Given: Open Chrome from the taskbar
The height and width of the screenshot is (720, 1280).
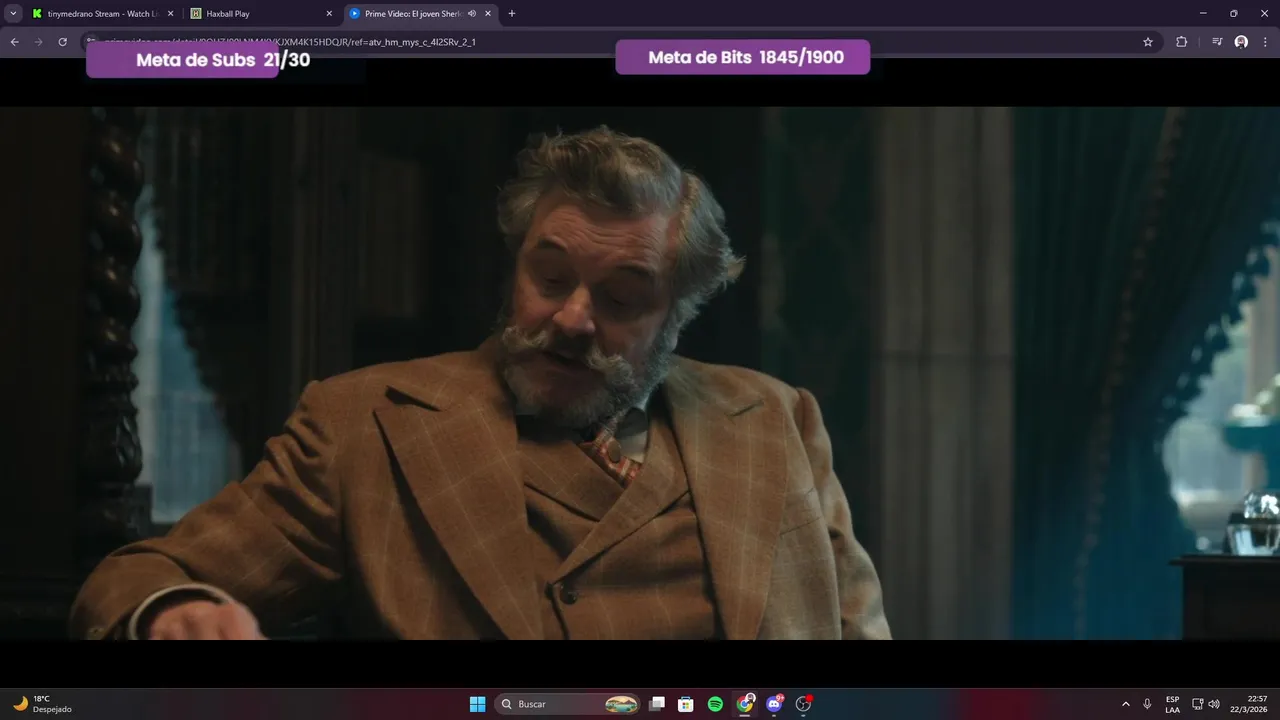Looking at the screenshot, I should 745,704.
